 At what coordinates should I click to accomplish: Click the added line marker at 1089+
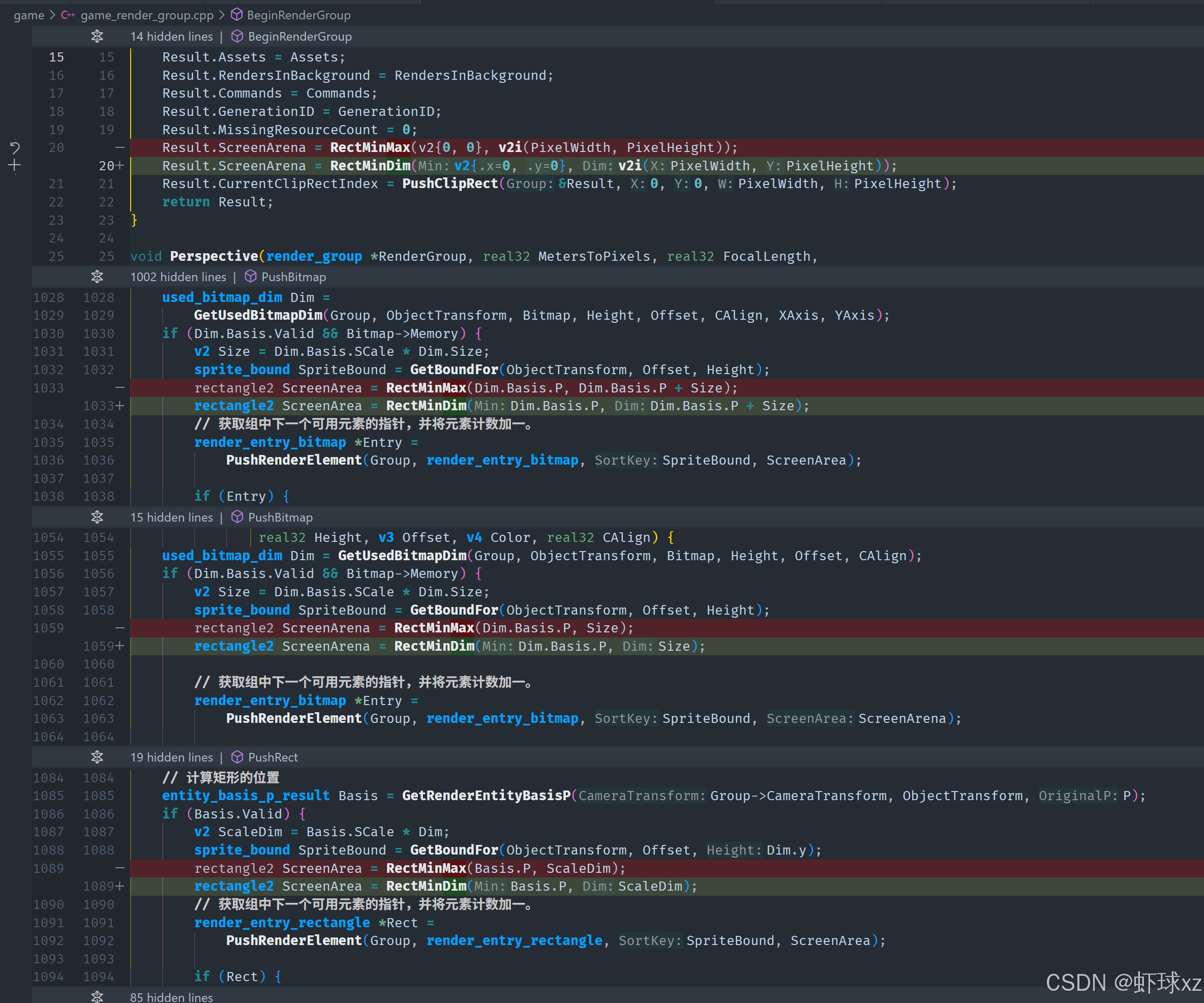[119, 886]
